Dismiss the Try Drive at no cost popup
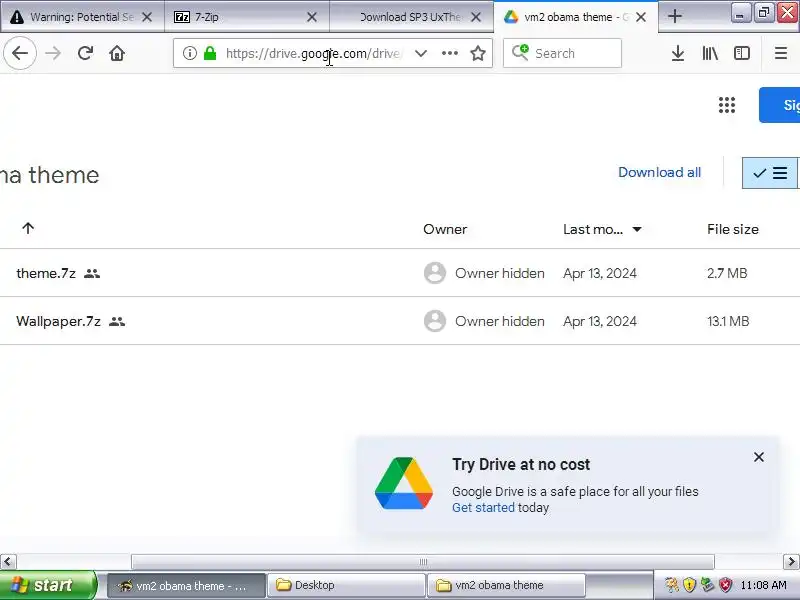Image resolution: width=800 pixels, height=600 pixels. click(x=759, y=457)
